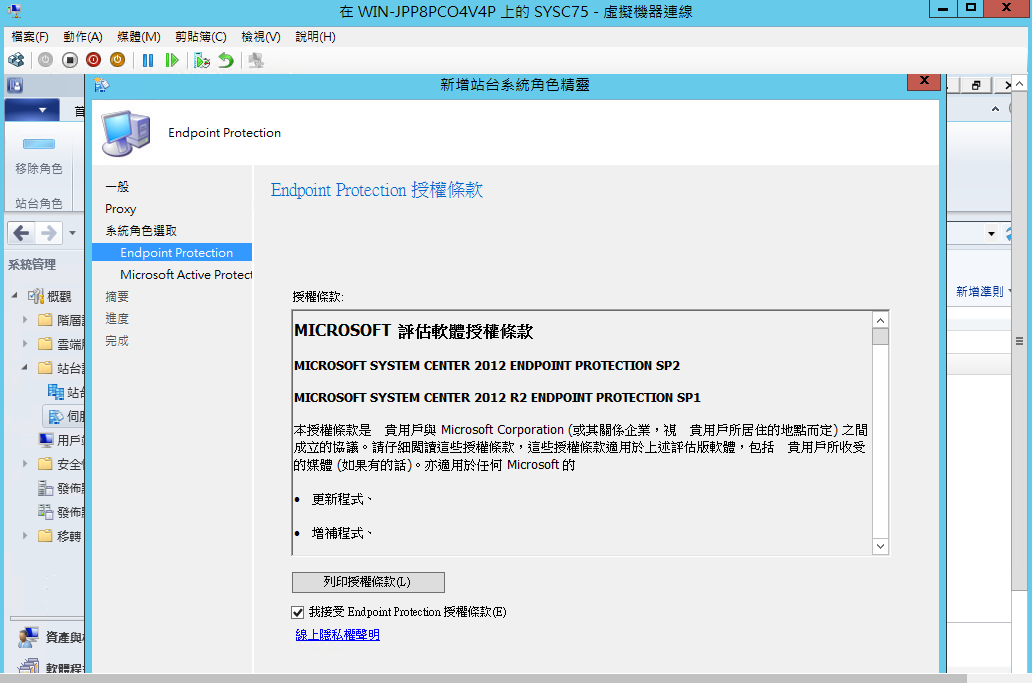Select the 安全 folder in tree
This screenshot has width=1032, height=683.
tap(45, 464)
